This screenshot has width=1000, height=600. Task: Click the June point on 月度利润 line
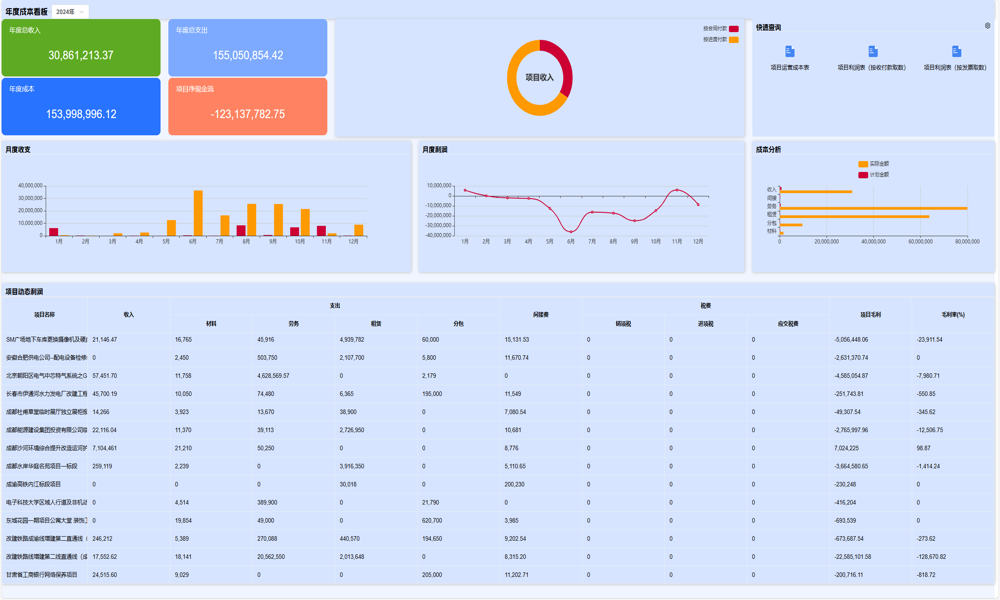pyautogui.click(x=571, y=230)
